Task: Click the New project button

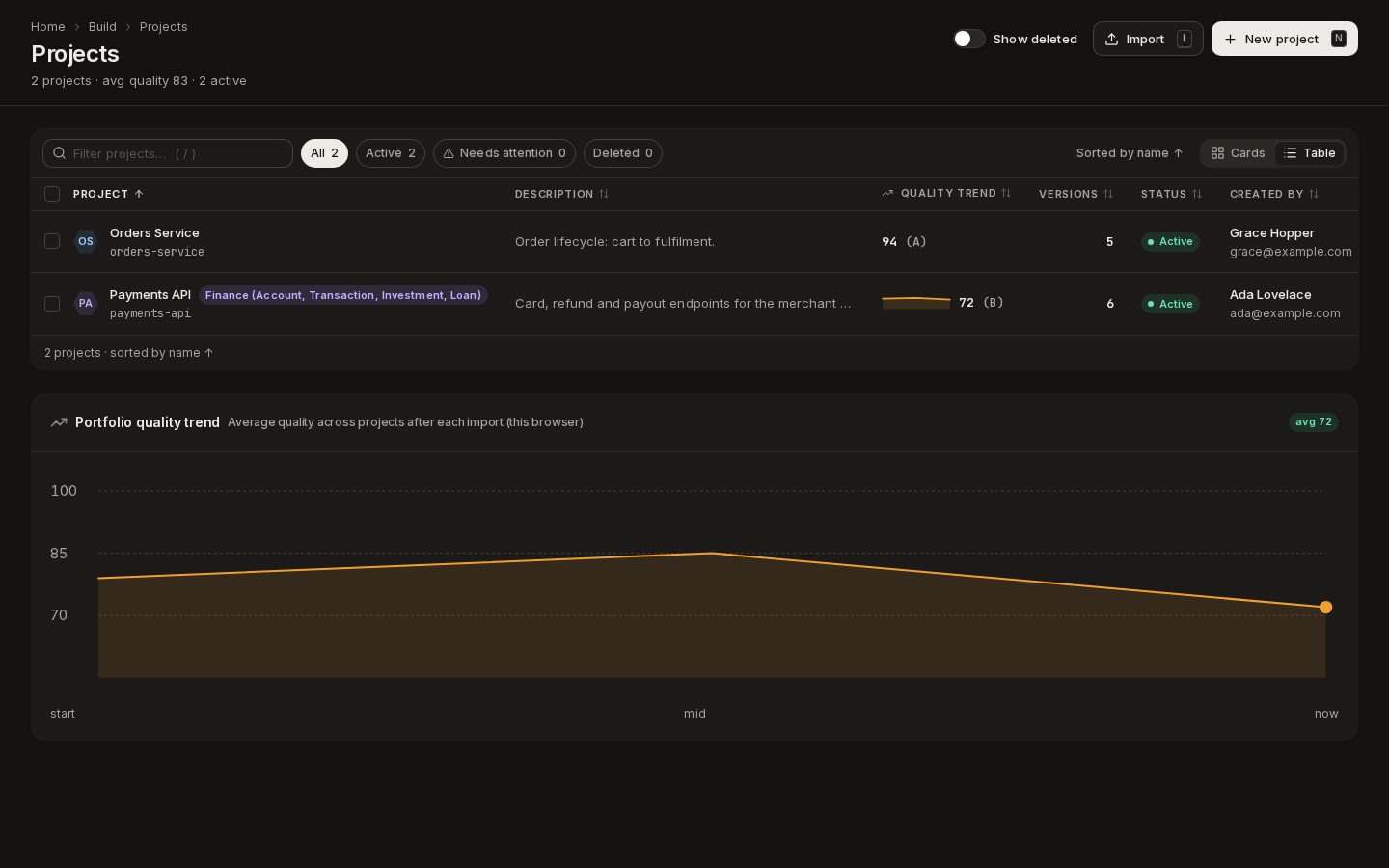Action: pos(1285,39)
